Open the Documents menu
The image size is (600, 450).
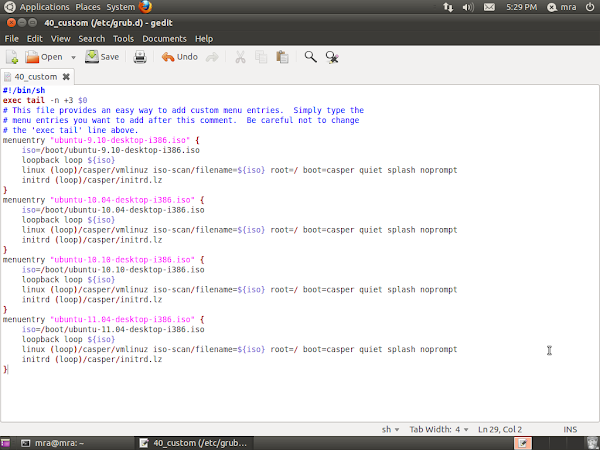[x=164, y=39]
